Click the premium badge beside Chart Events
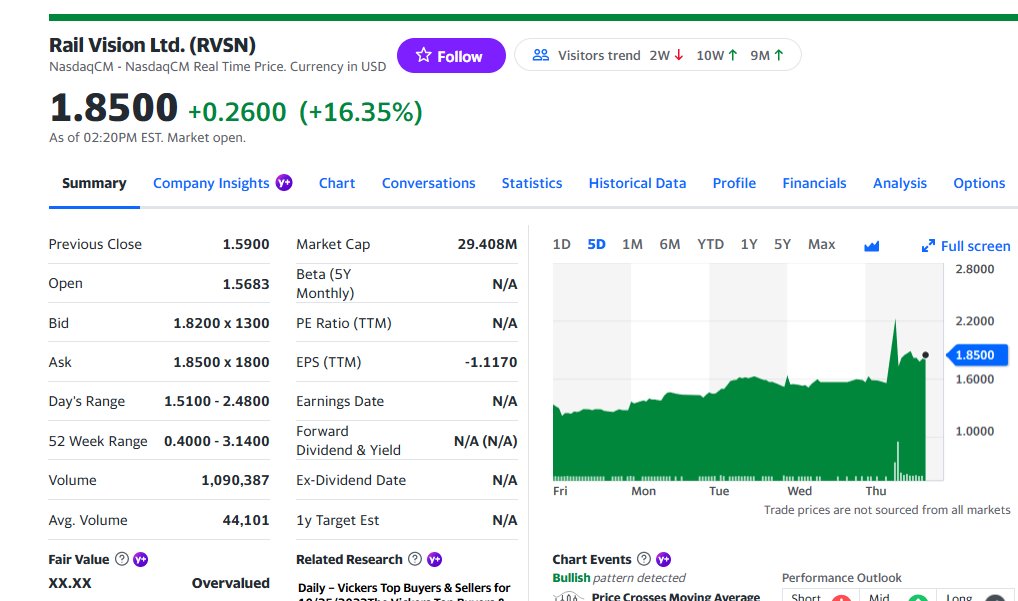 click(663, 559)
